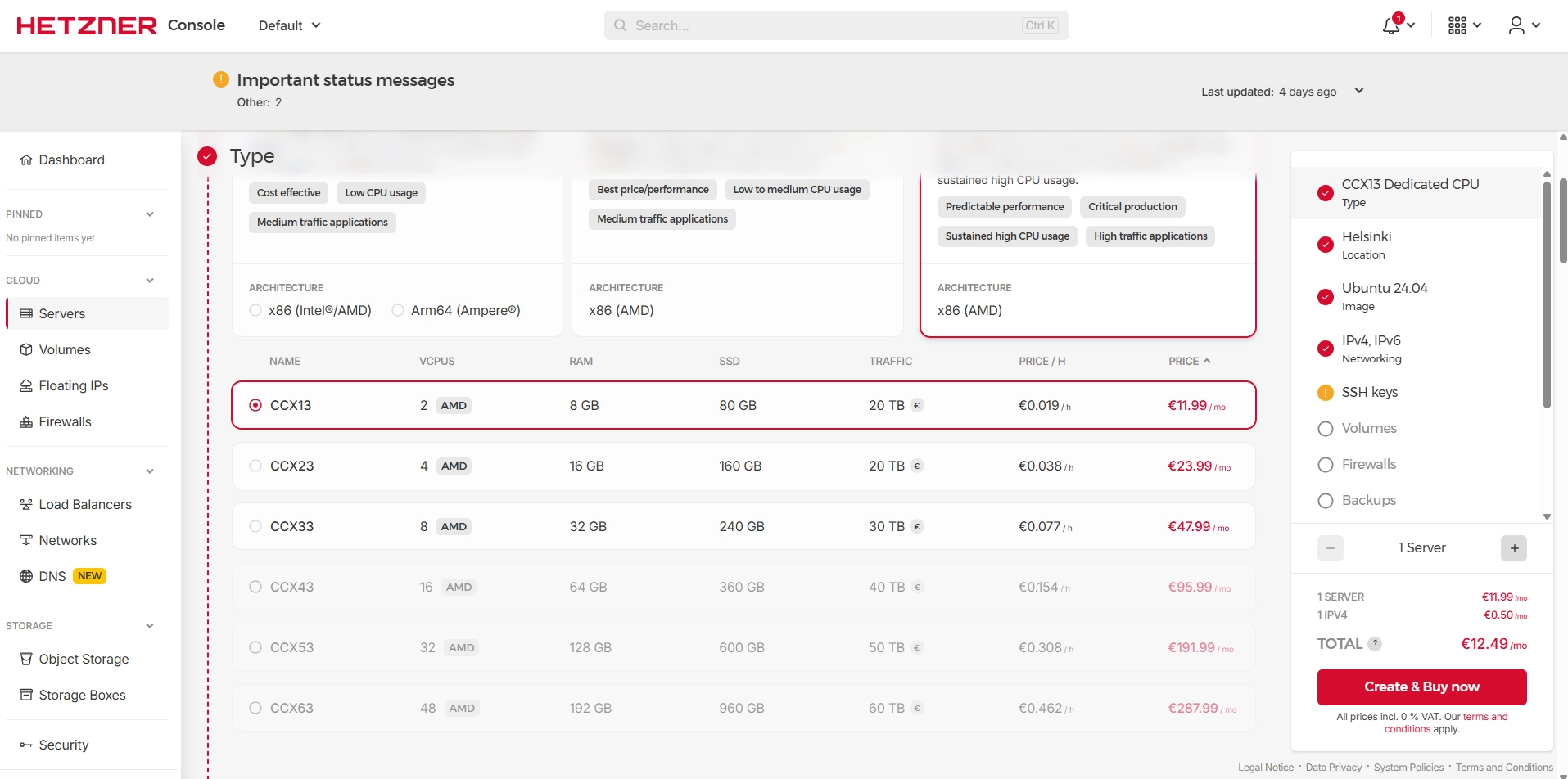Image resolution: width=1568 pixels, height=779 pixels.
Task: Select the CCX33 server radio button
Action: point(255,526)
